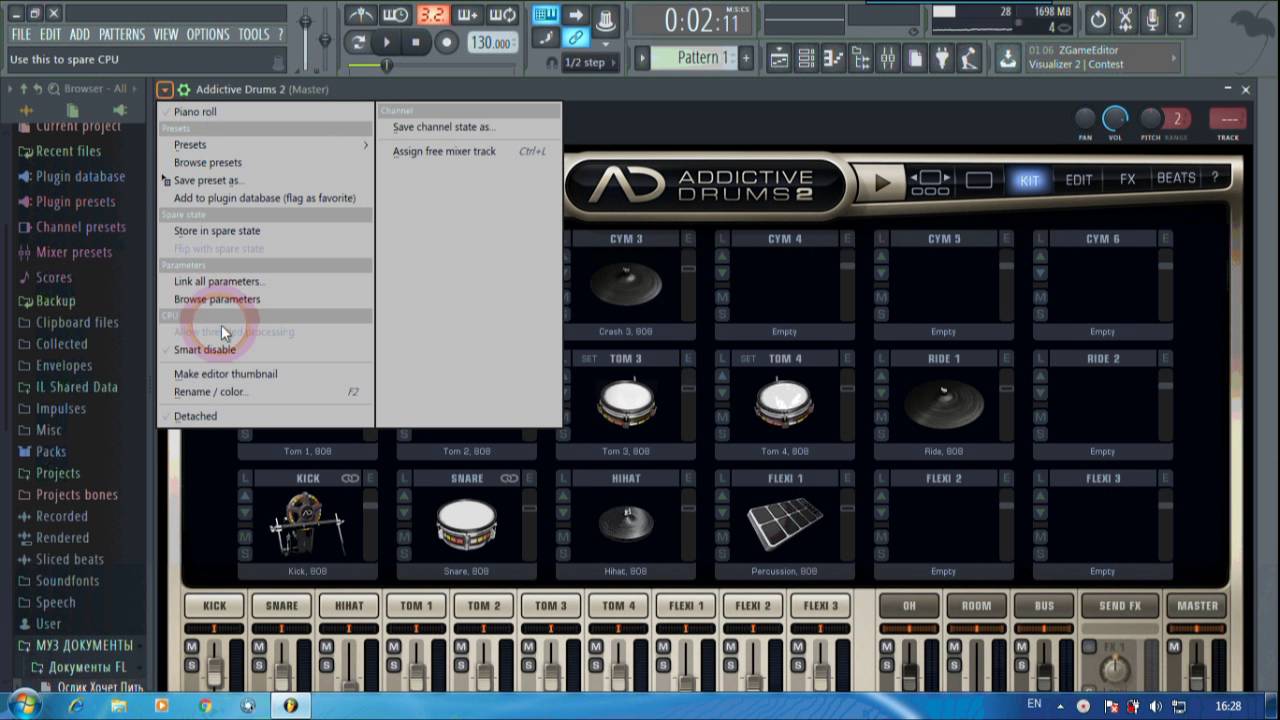Select the MASTER mixer channel button

click(1197, 606)
